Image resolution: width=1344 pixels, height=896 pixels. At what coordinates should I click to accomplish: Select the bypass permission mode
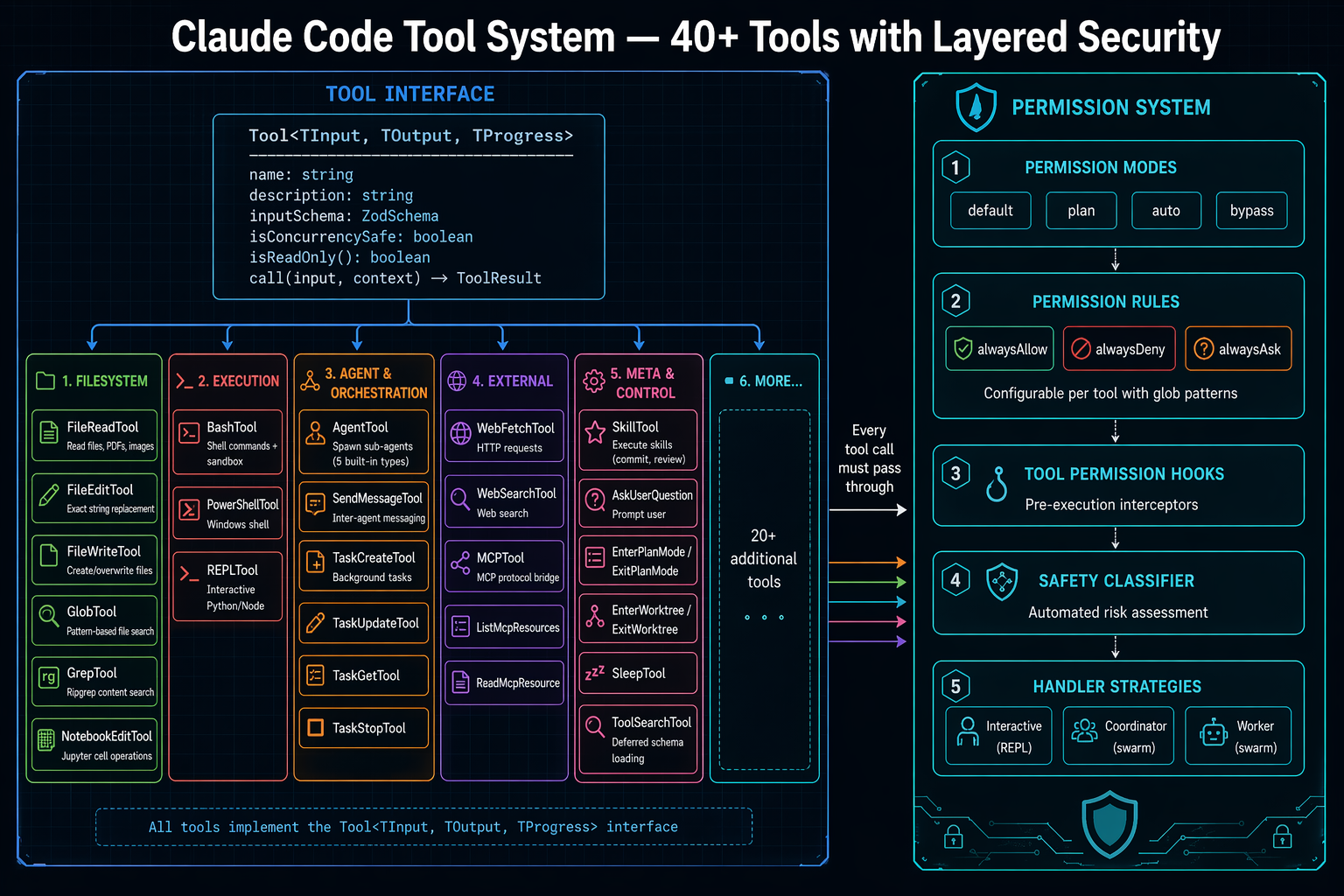[1252, 211]
